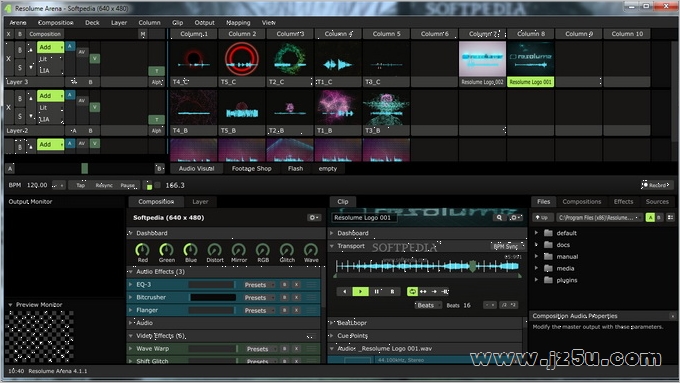Select ping-pong playback mode icon
680x383 pixels.
(423, 291)
